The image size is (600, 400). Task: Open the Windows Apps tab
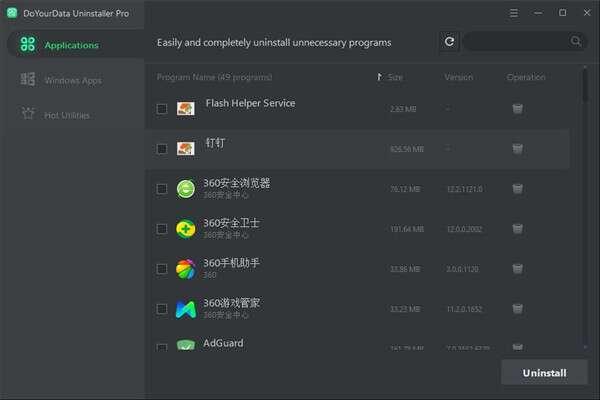(x=73, y=80)
